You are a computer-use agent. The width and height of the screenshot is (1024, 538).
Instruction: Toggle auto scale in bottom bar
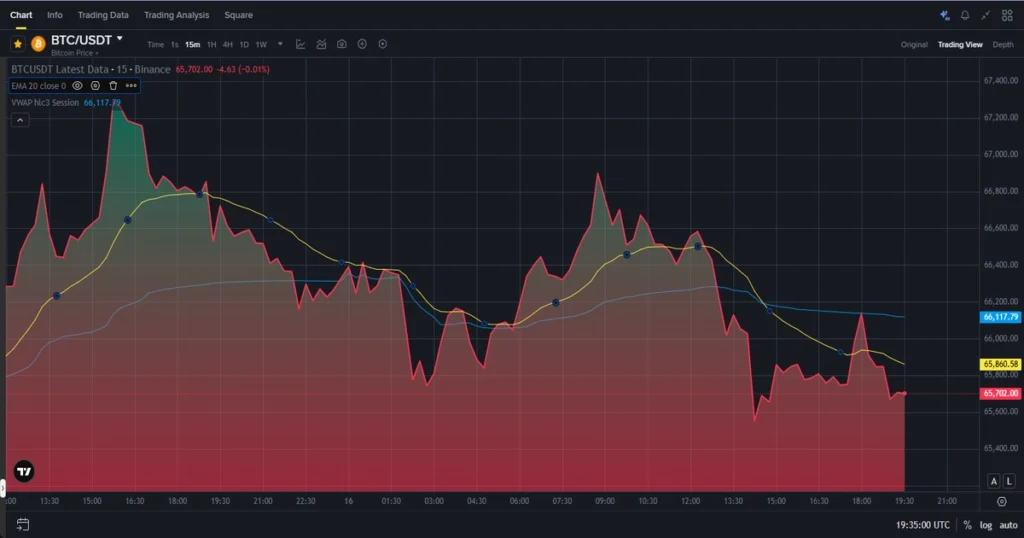coord(1008,525)
